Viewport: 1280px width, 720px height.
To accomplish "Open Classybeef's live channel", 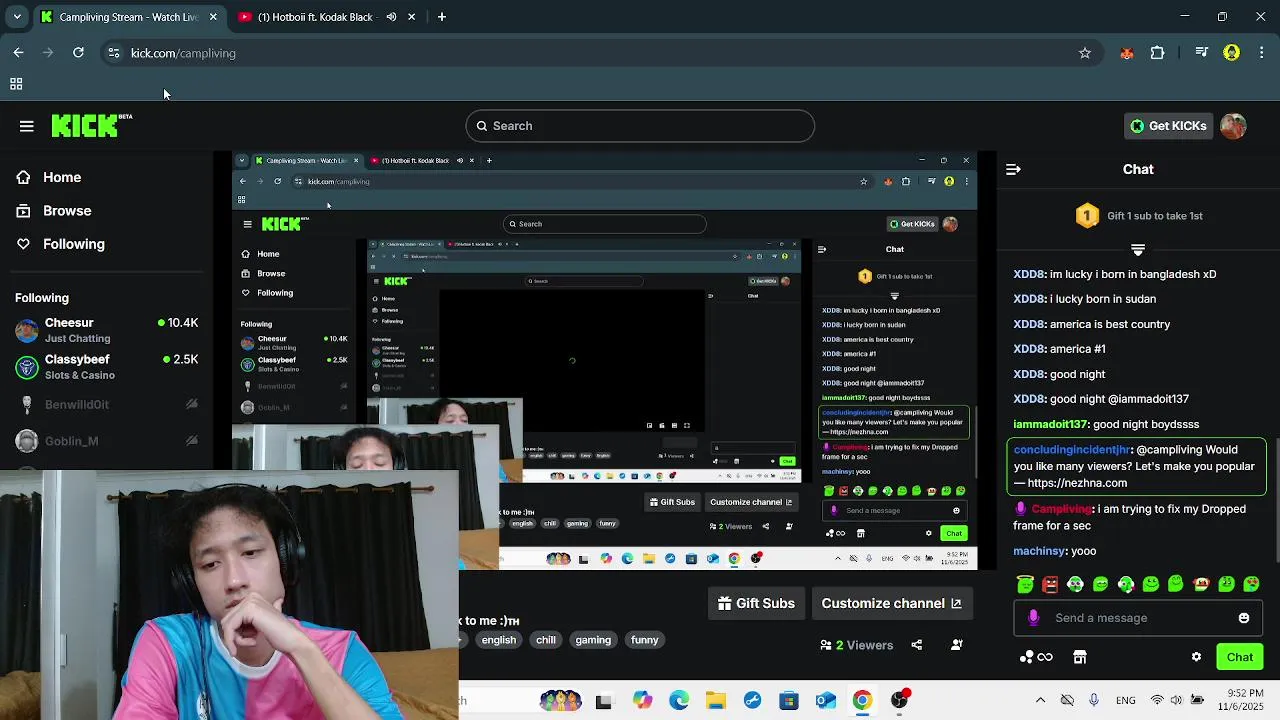I will click(x=107, y=367).
